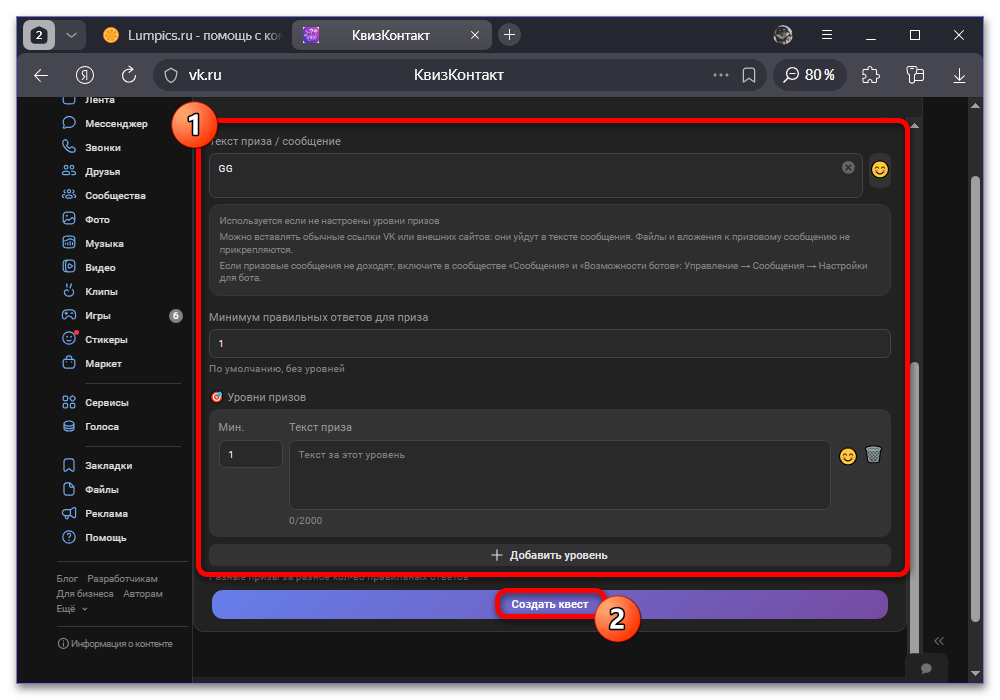Focus the prize text field containing GG
The image size is (1000, 700).
click(x=536, y=175)
